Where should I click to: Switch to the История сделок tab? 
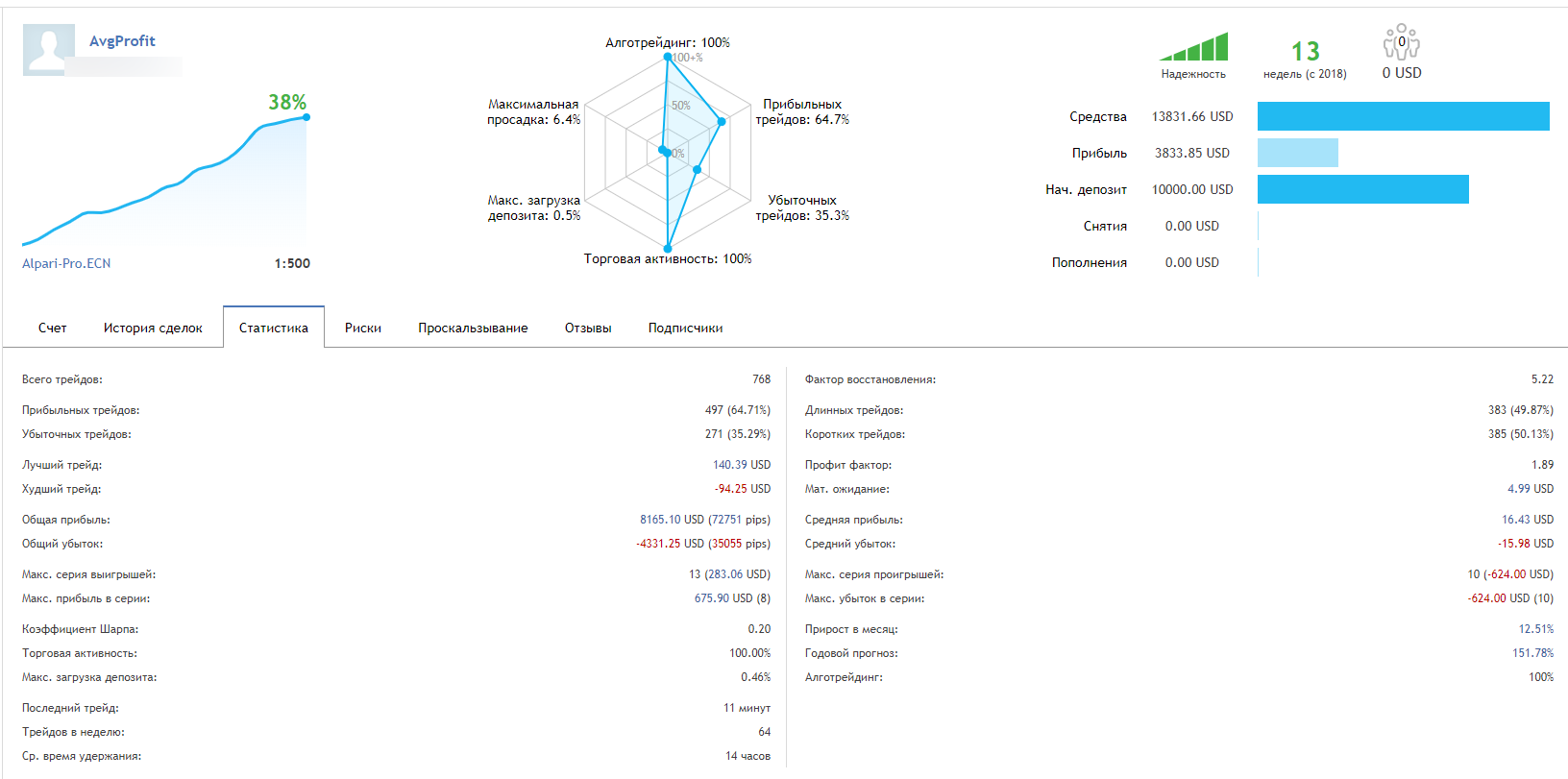pyautogui.click(x=153, y=328)
